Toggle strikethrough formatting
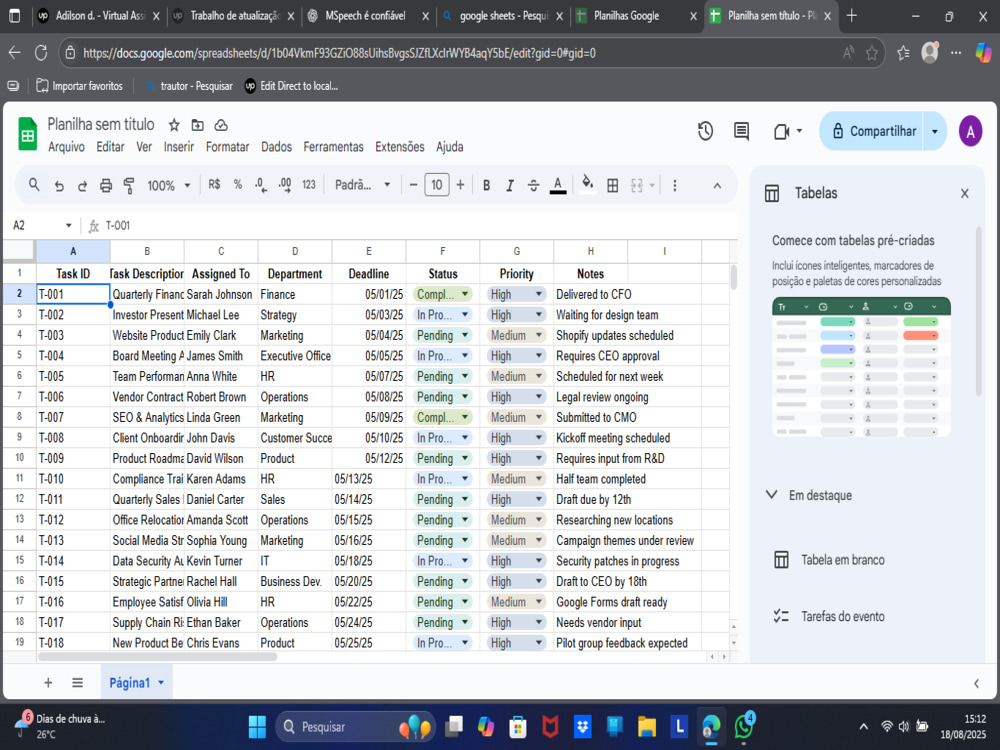The image size is (1000, 750). pos(533,186)
